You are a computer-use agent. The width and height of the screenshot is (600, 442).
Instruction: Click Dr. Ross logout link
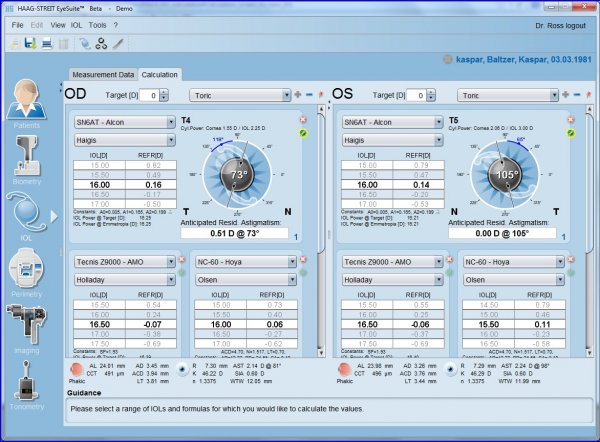(x=560, y=26)
